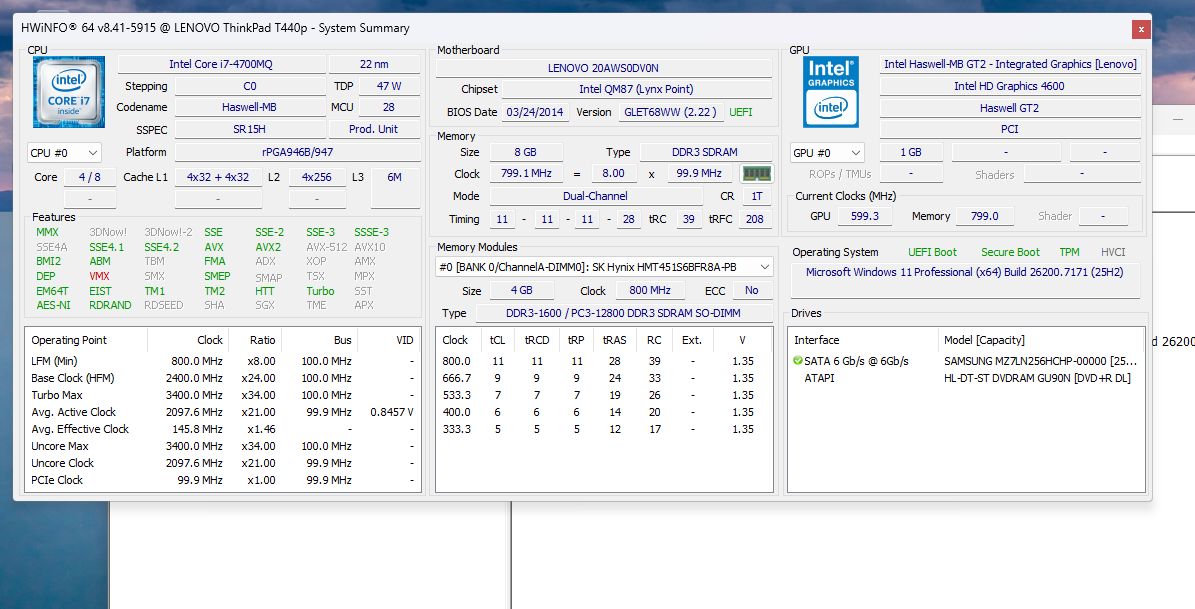Click the ECC No field

pyautogui.click(x=751, y=290)
